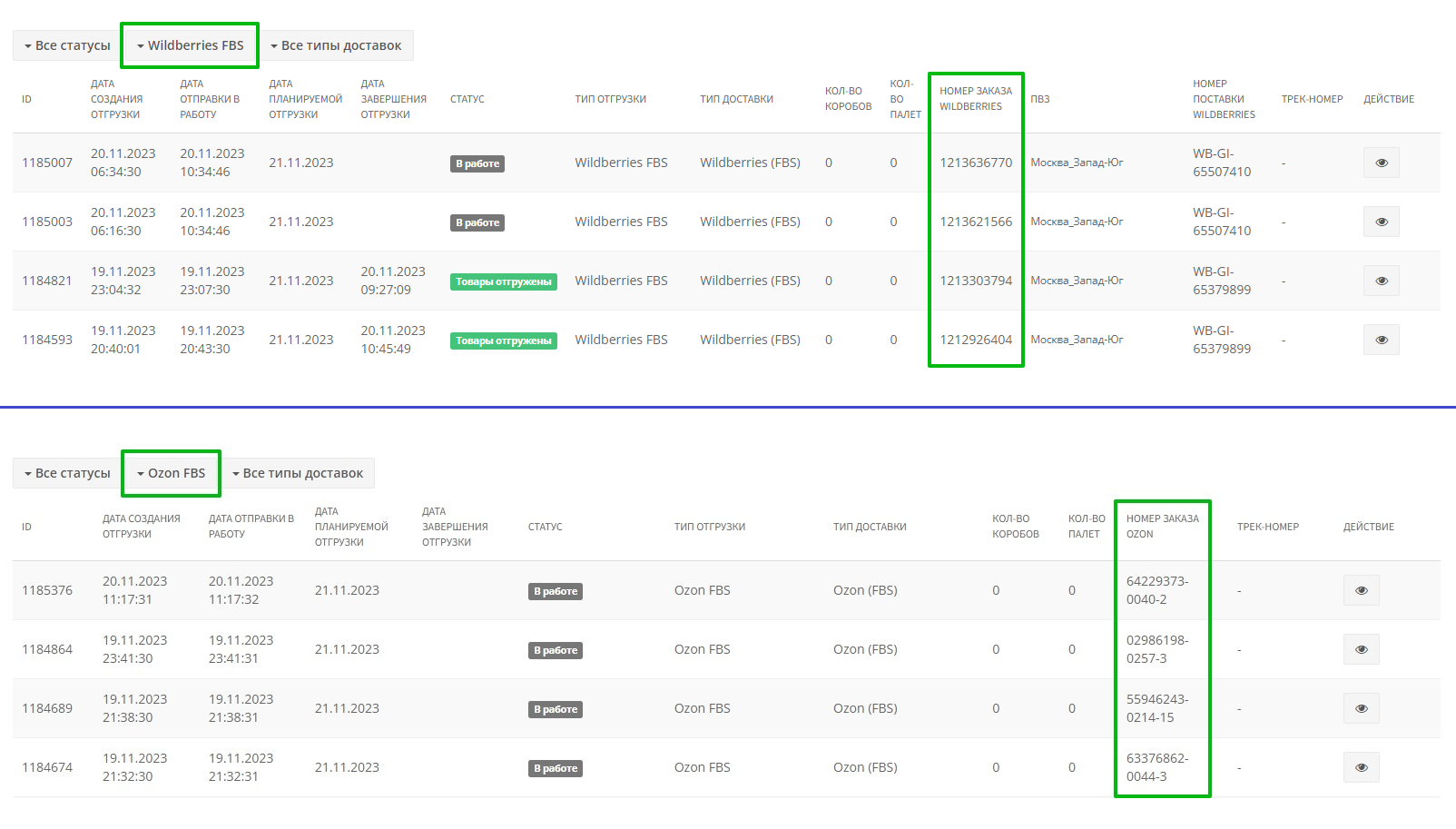Open the Ozon FBS filter dropdown
Viewport: 1456px width, 829px height.
172,473
